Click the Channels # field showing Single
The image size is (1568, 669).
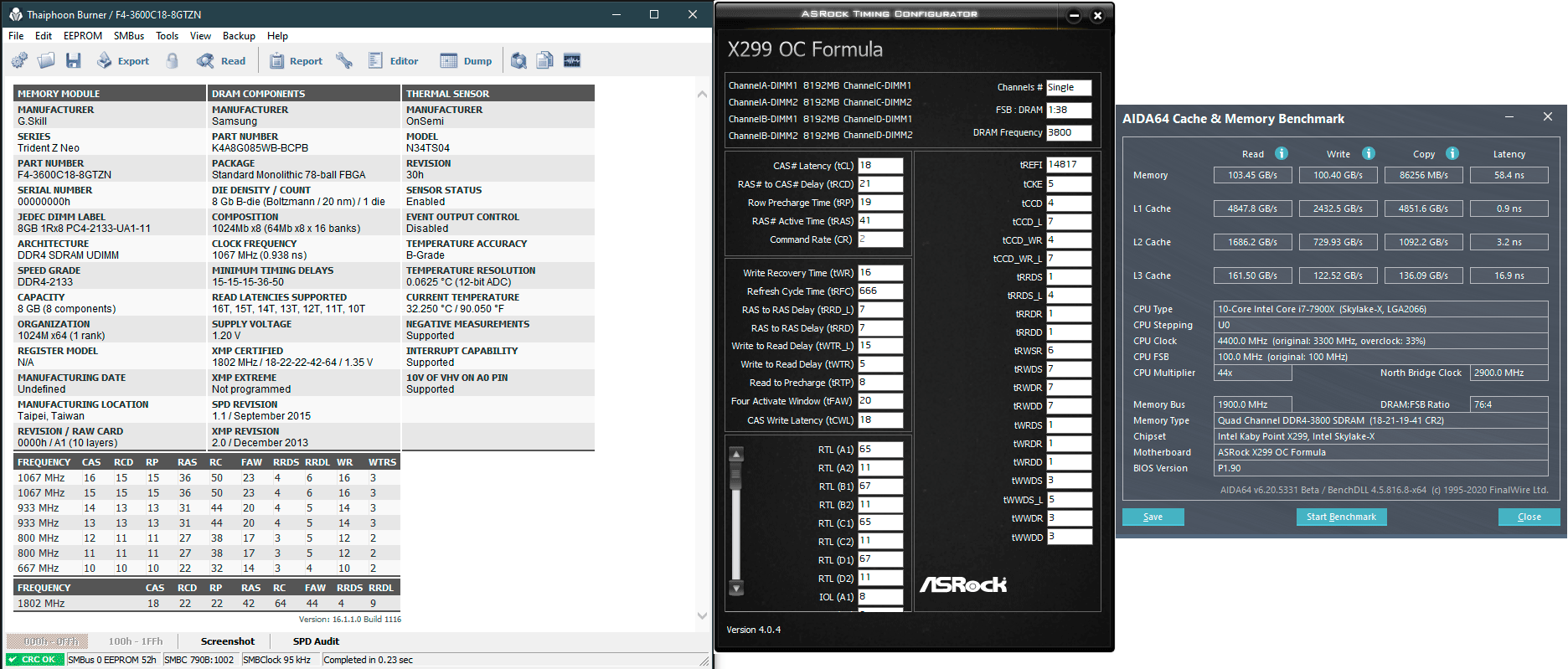(1070, 87)
